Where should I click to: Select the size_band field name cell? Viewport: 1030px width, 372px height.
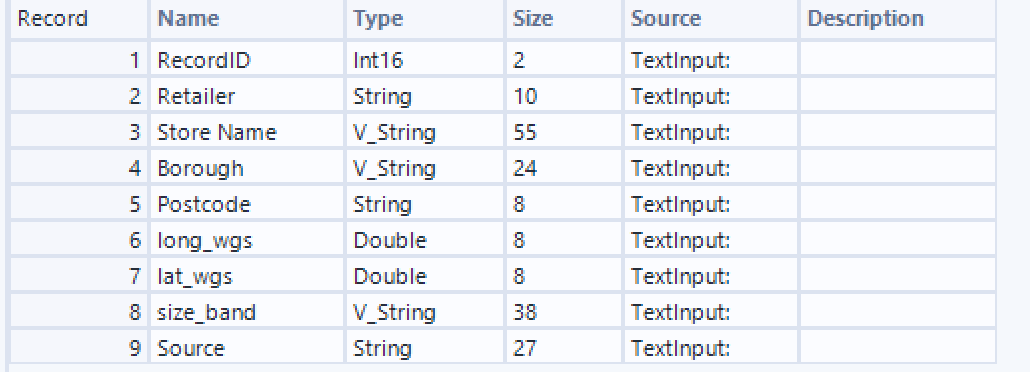coord(247,312)
